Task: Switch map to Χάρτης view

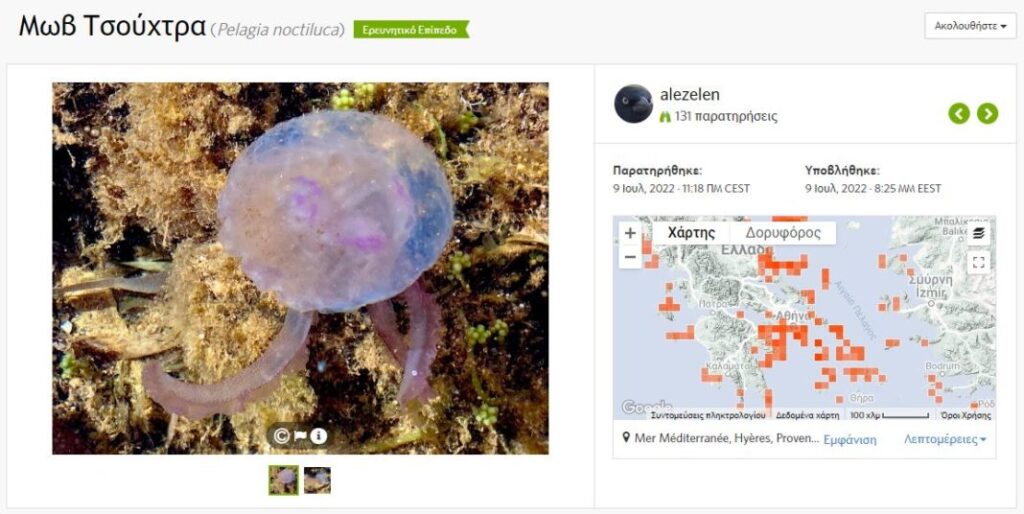Action: pos(692,233)
